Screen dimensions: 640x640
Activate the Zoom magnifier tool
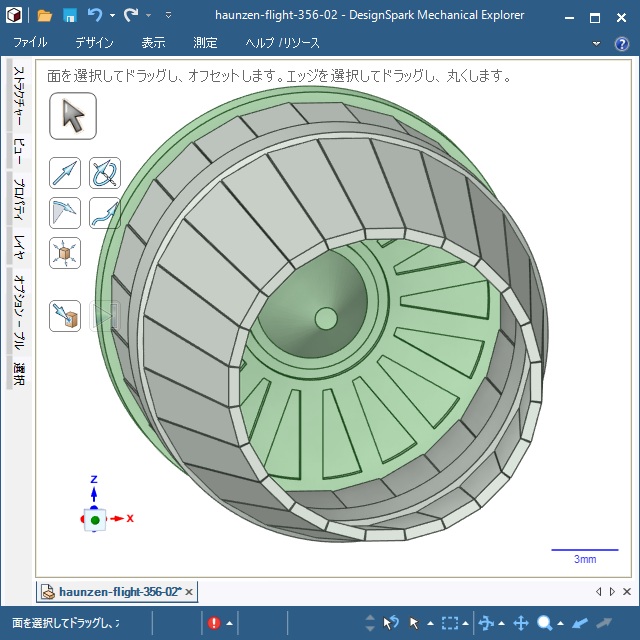pyautogui.click(x=544, y=623)
